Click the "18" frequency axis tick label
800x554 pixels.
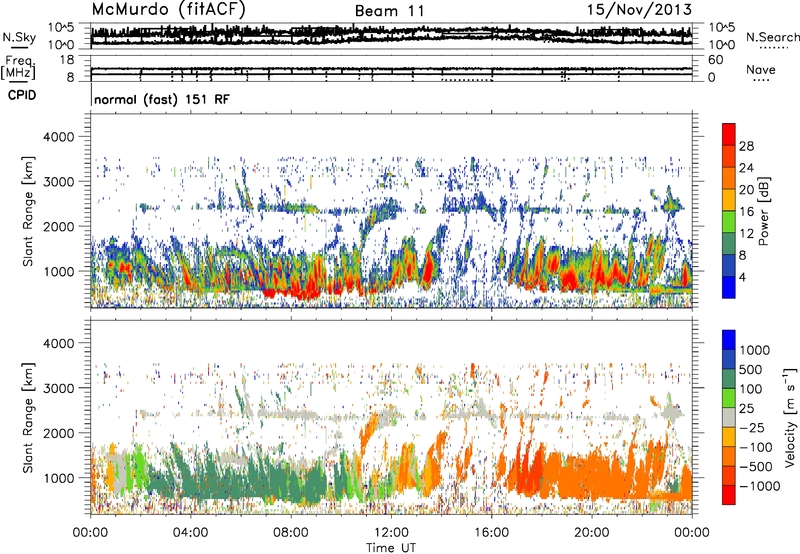click(67, 60)
